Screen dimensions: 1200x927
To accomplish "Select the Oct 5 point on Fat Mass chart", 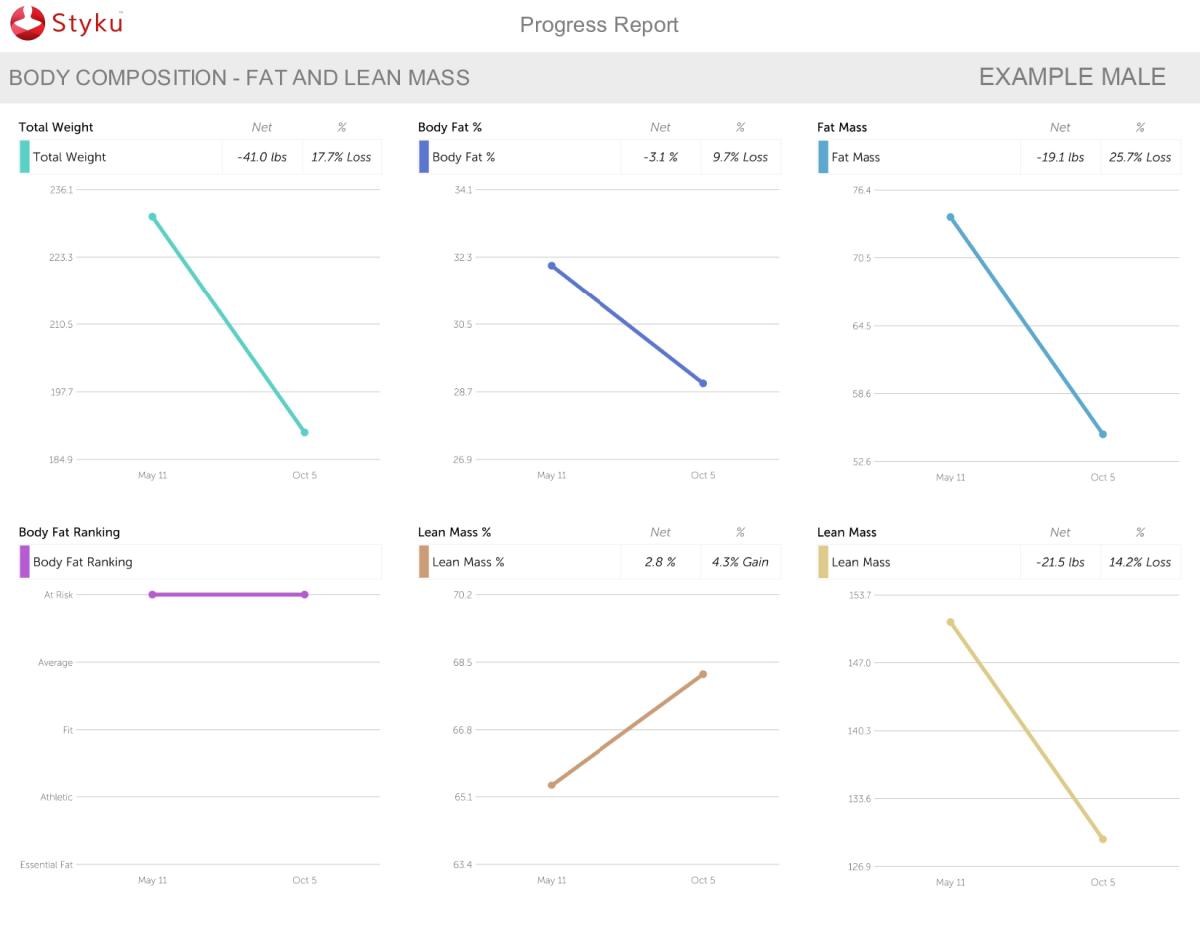I will point(1102,434).
